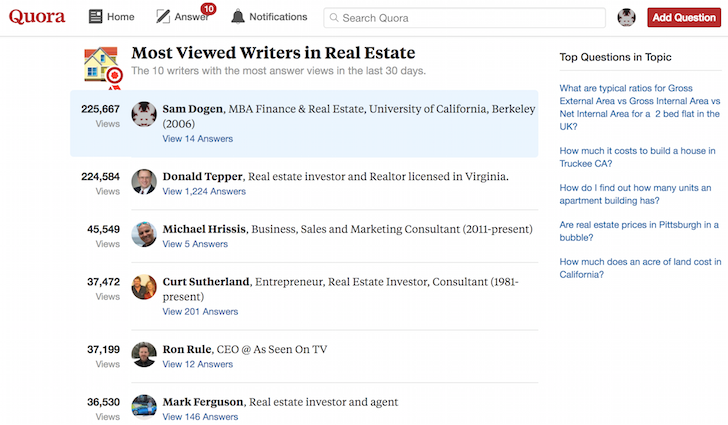Open the user profile avatar menu
This screenshot has height=425, width=728.
point(627,18)
